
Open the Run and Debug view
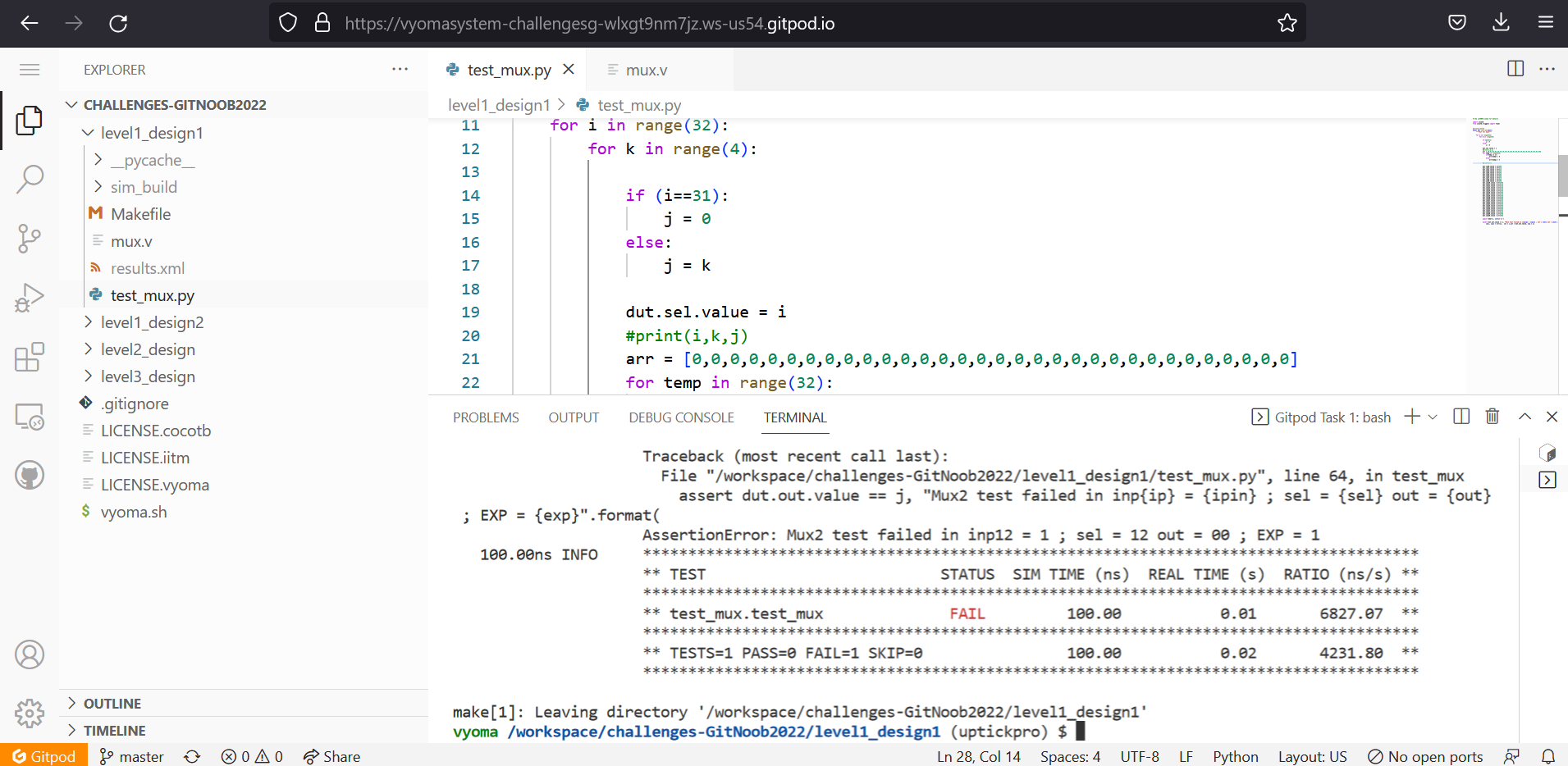tap(30, 297)
